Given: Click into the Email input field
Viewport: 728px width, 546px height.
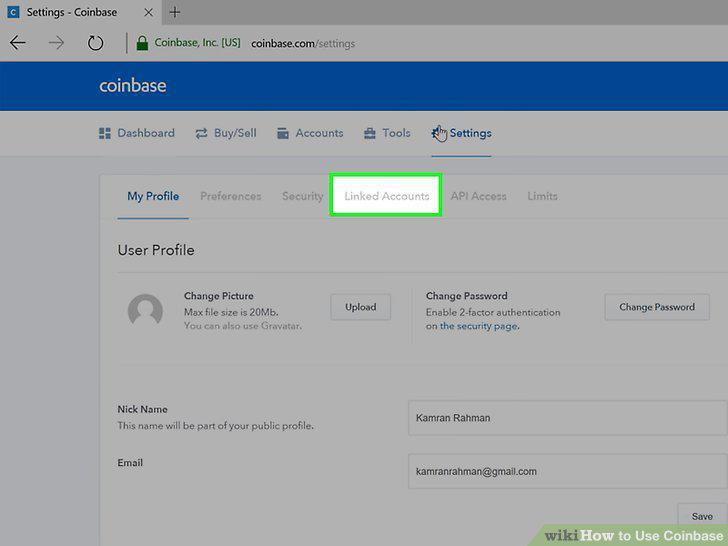Looking at the screenshot, I should pos(568,471).
